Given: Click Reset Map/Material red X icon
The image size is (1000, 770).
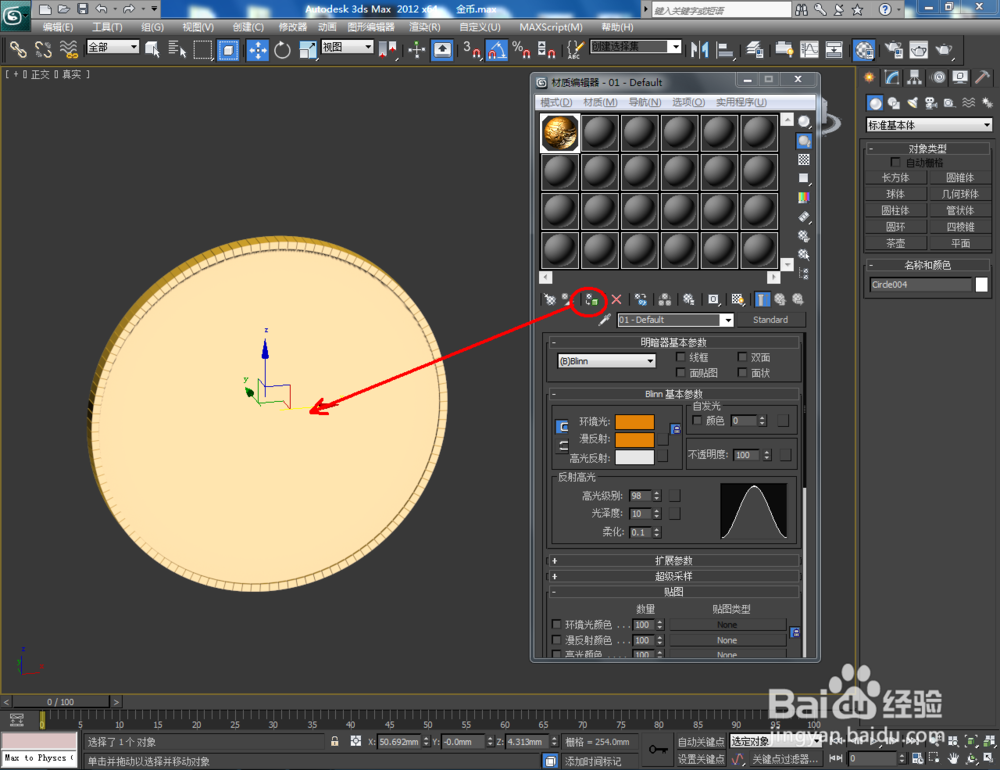Looking at the screenshot, I should coord(616,299).
